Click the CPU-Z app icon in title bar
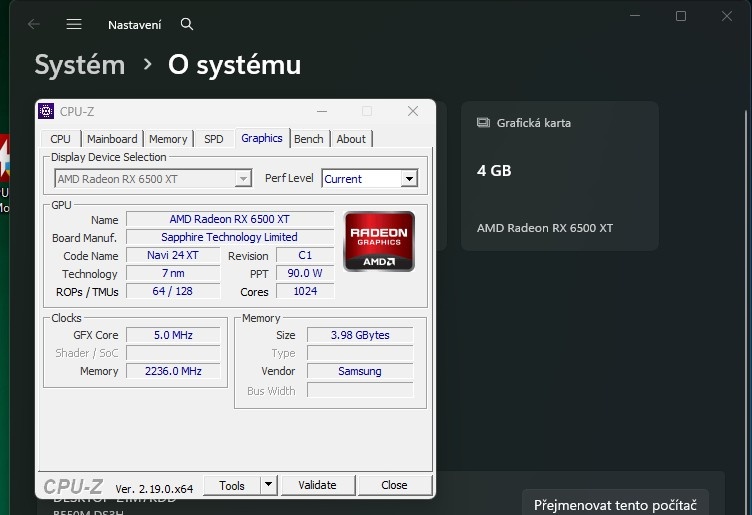The image size is (752, 515). click(46, 111)
